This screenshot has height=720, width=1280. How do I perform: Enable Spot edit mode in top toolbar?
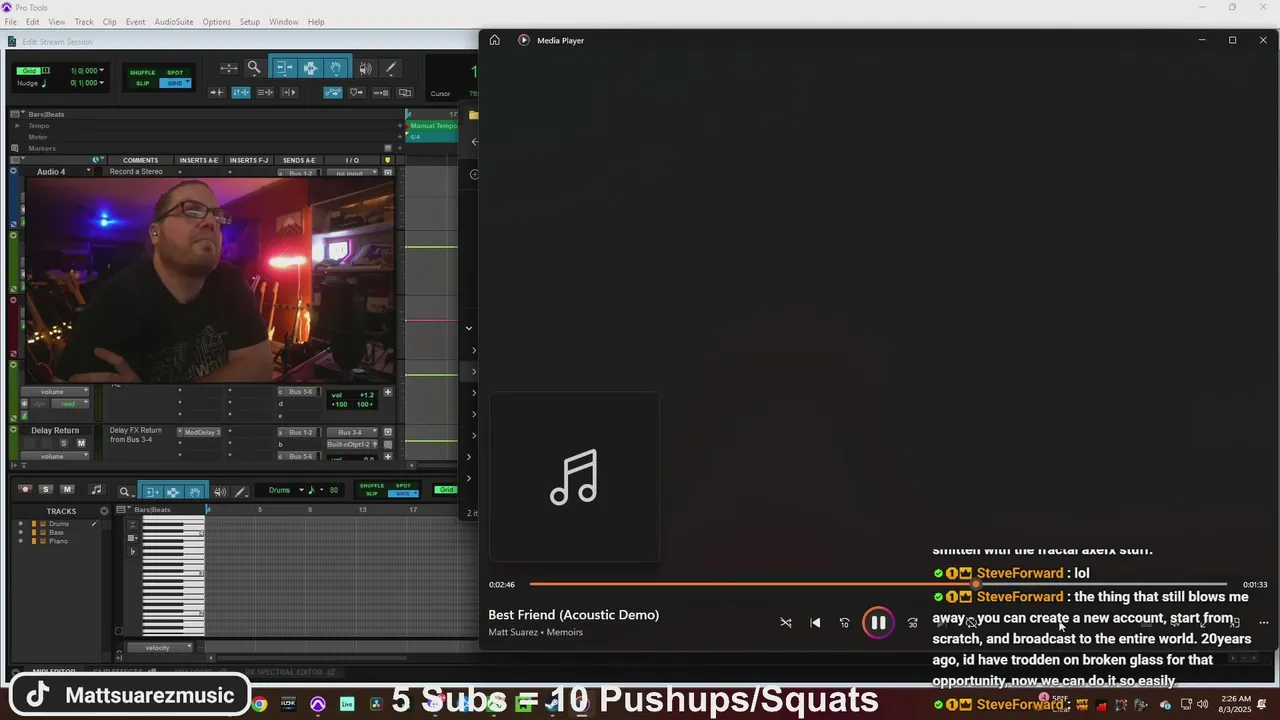pyautogui.click(x=175, y=72)
